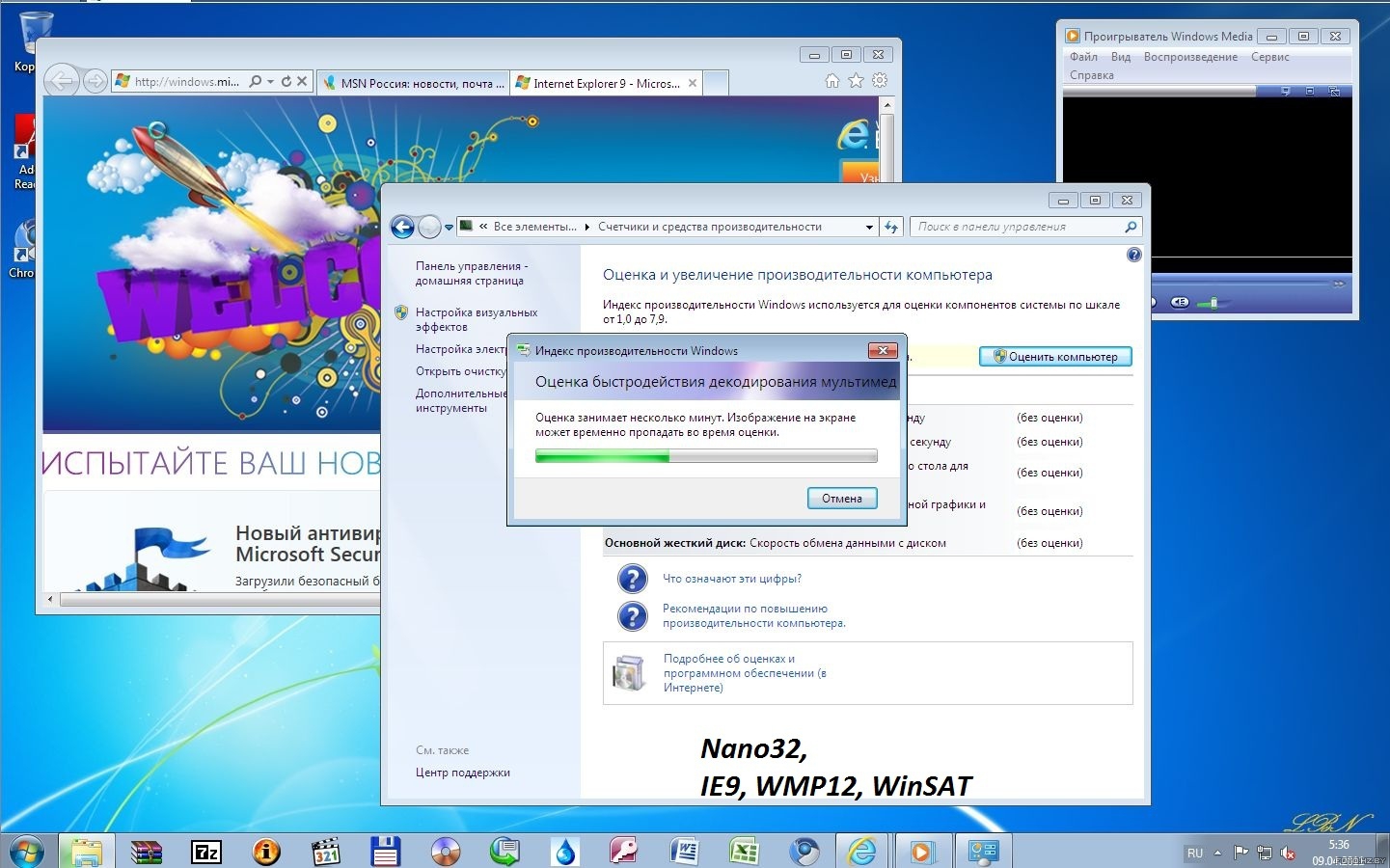
Task: Close the Internet Explorer 9 tab
Action: (693, 83)
